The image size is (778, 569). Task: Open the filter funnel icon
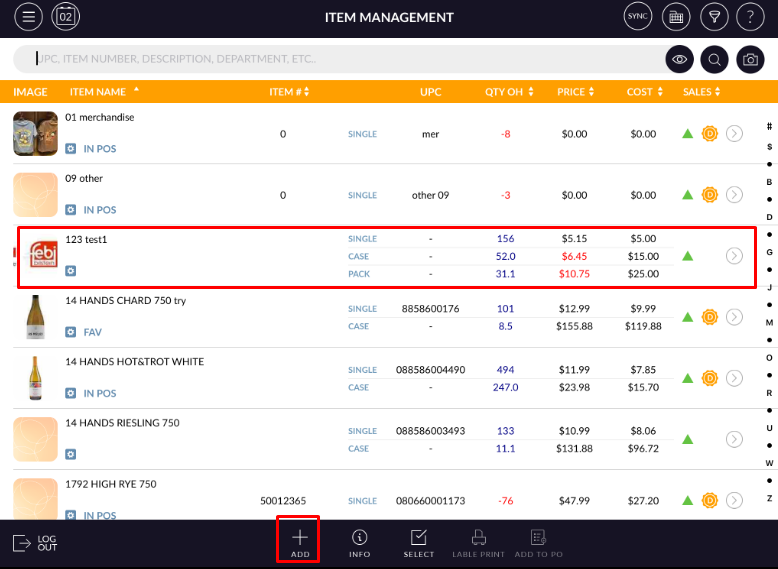(714, 17)
